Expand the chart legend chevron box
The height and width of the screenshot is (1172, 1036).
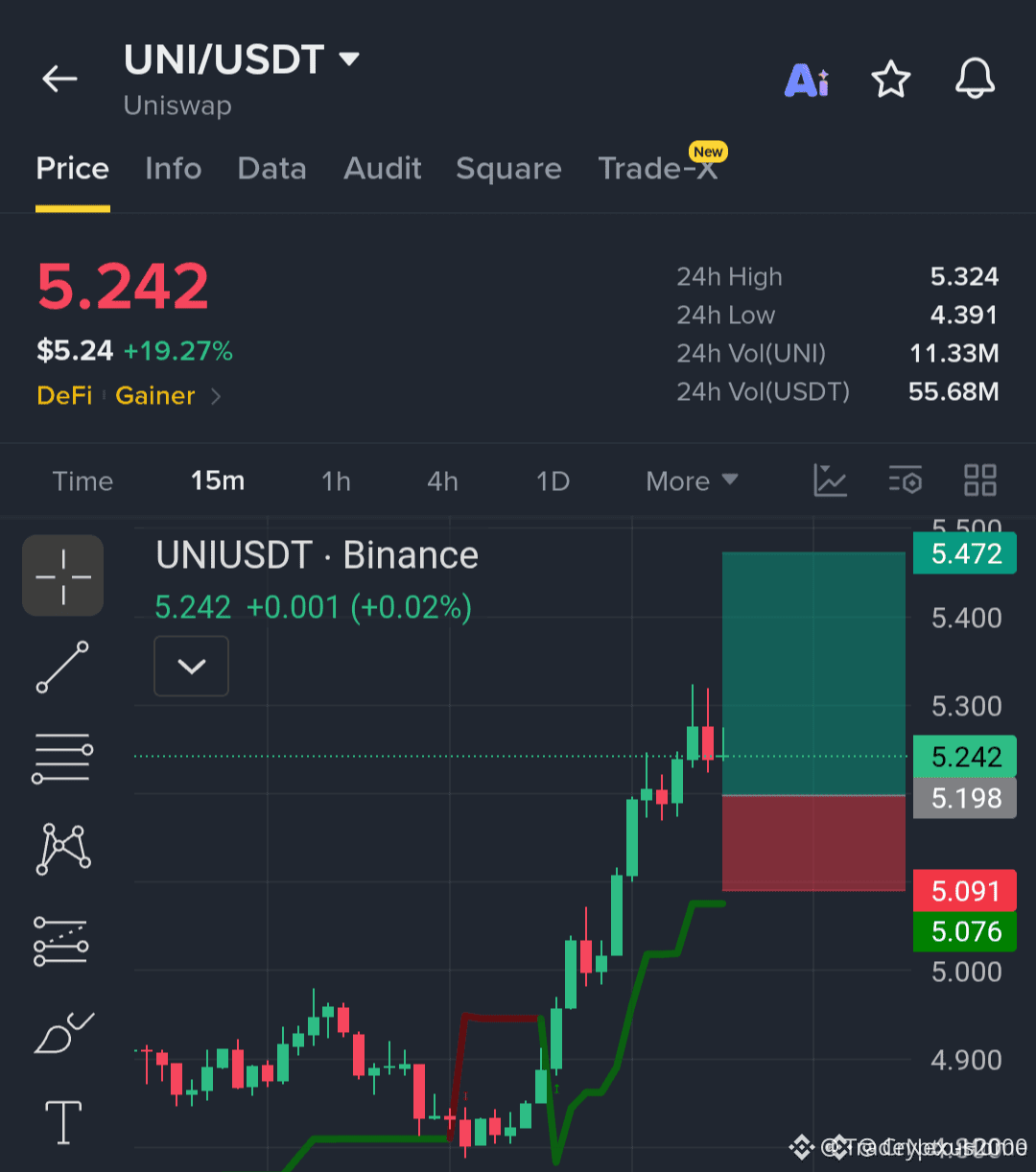[x=192, y=666]
